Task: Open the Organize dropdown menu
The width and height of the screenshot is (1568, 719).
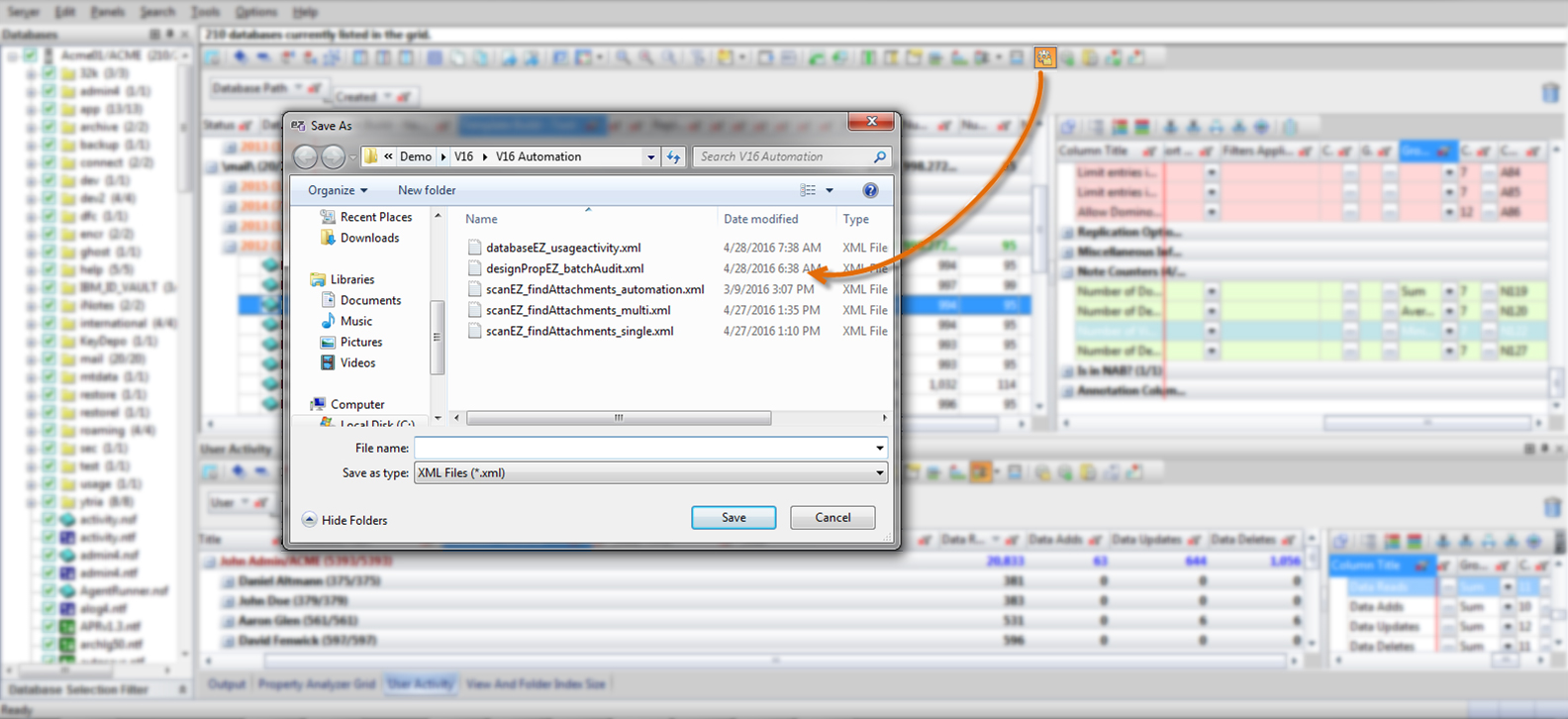Action: [338, 190]
